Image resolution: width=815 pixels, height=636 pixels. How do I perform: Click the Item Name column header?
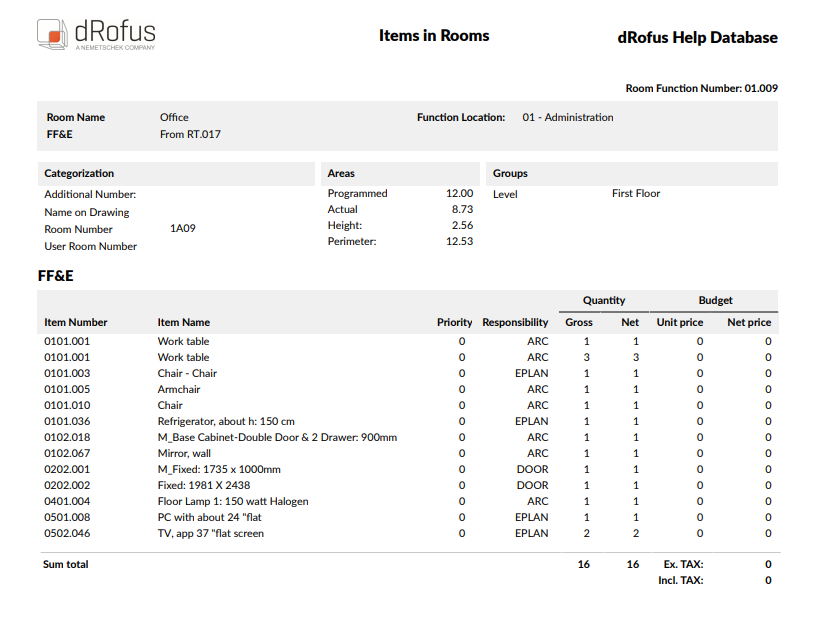pyautogui.click(x=184, y=322)
